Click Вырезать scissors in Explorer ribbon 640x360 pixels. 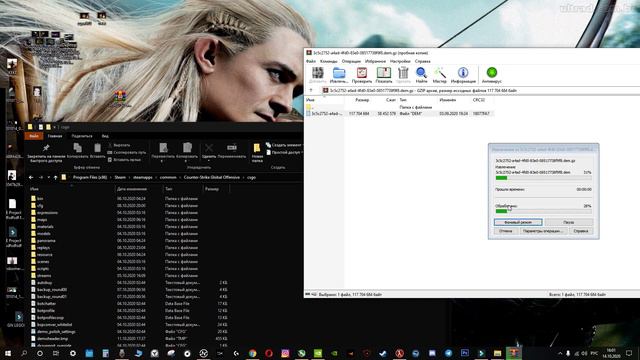119,145
